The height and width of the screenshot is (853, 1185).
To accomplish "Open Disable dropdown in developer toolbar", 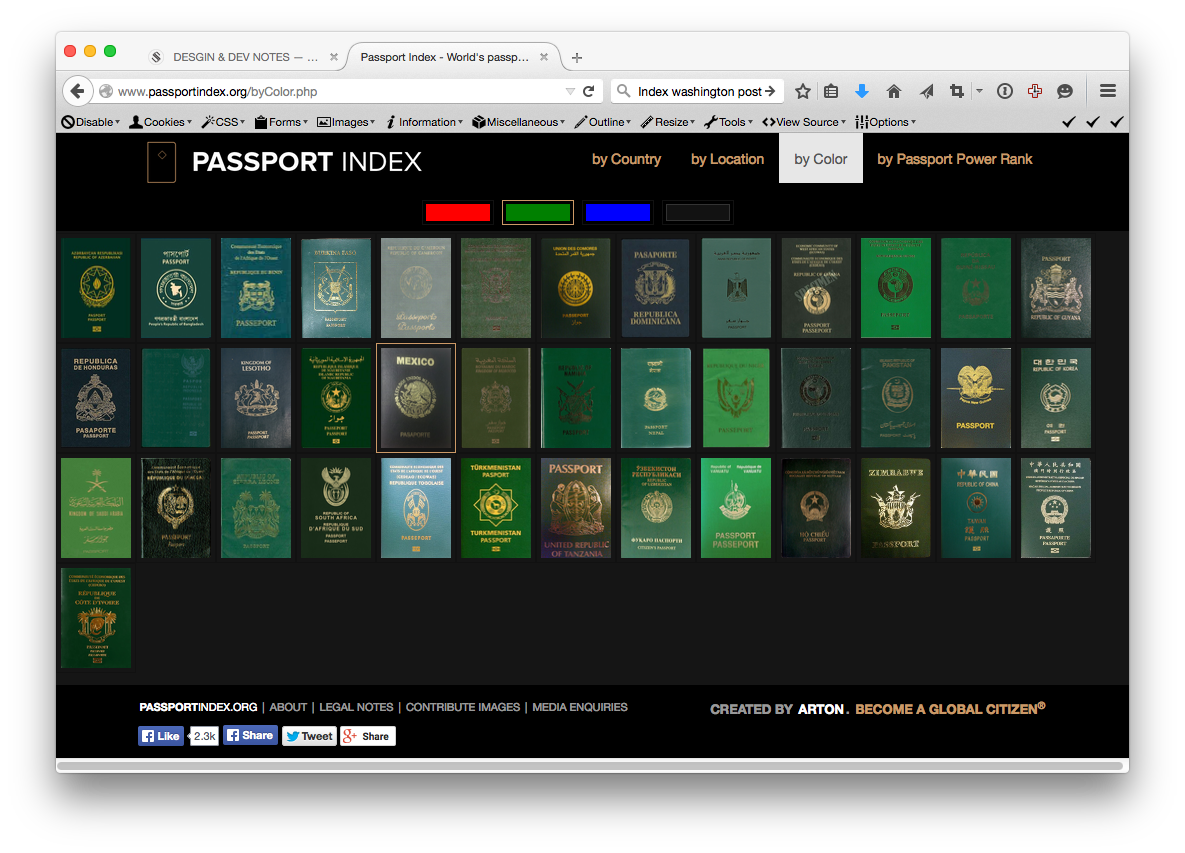I will tap(91, 122).
